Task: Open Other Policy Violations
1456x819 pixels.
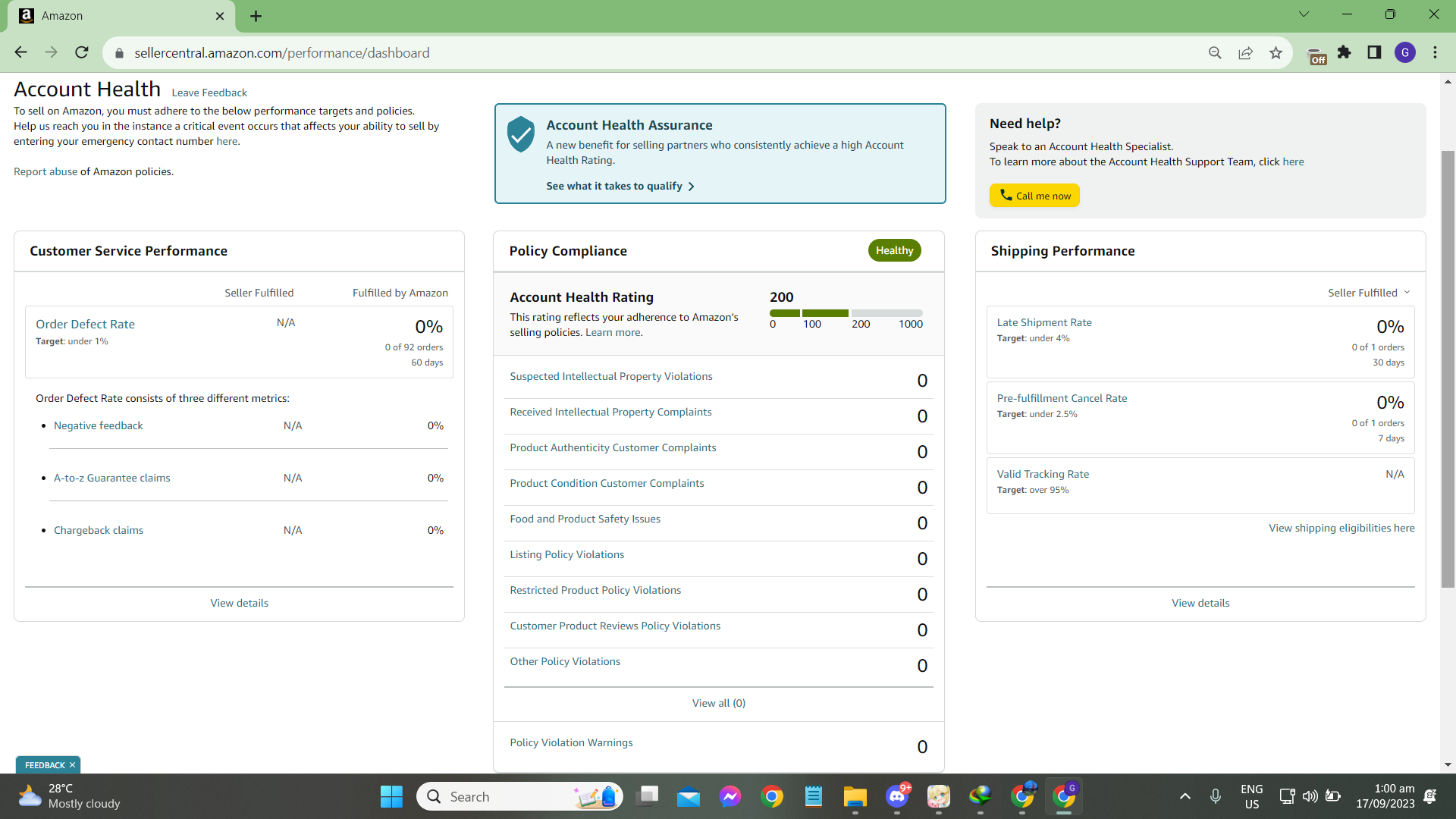Action: (565, 661)
